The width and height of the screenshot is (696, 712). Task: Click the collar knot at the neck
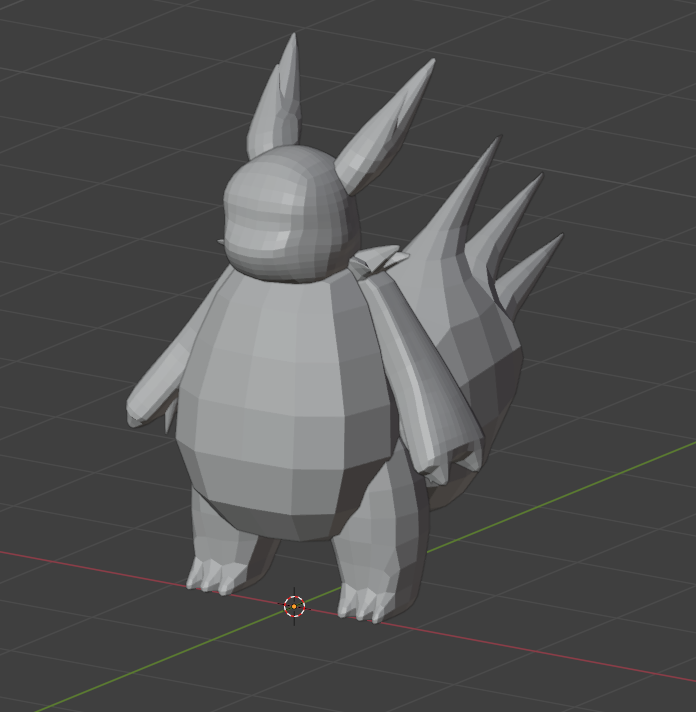(380, 262)
